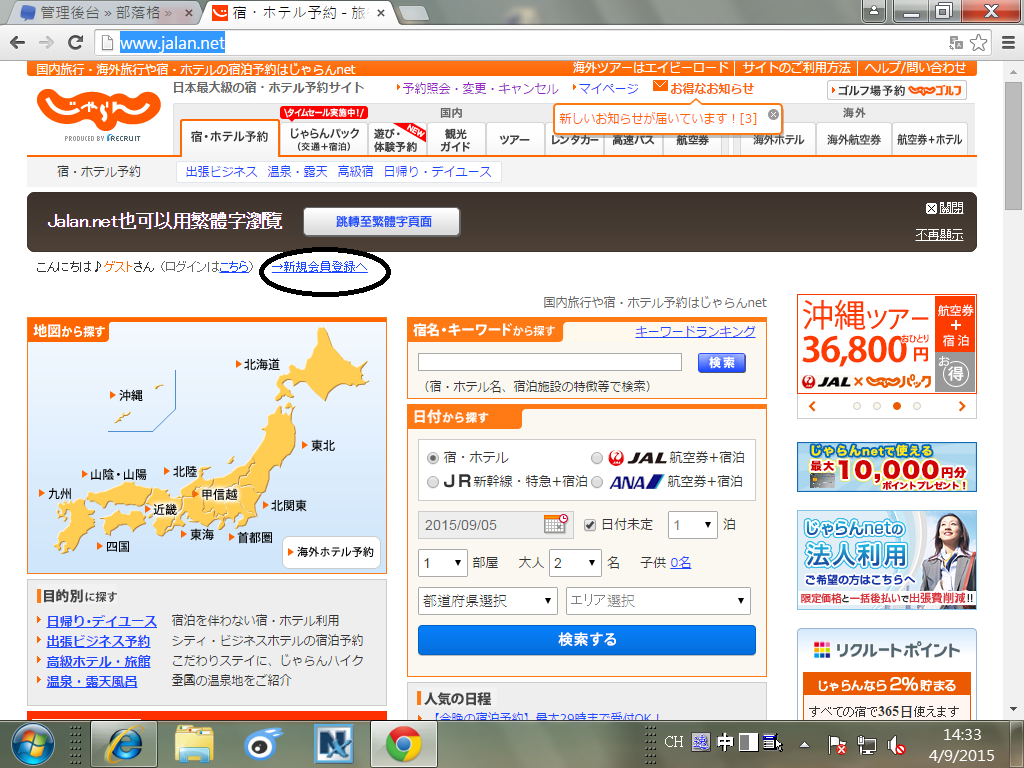Click the 不再顯示 link
Screen dimensions: 1024x768
[x=939, y=234]
